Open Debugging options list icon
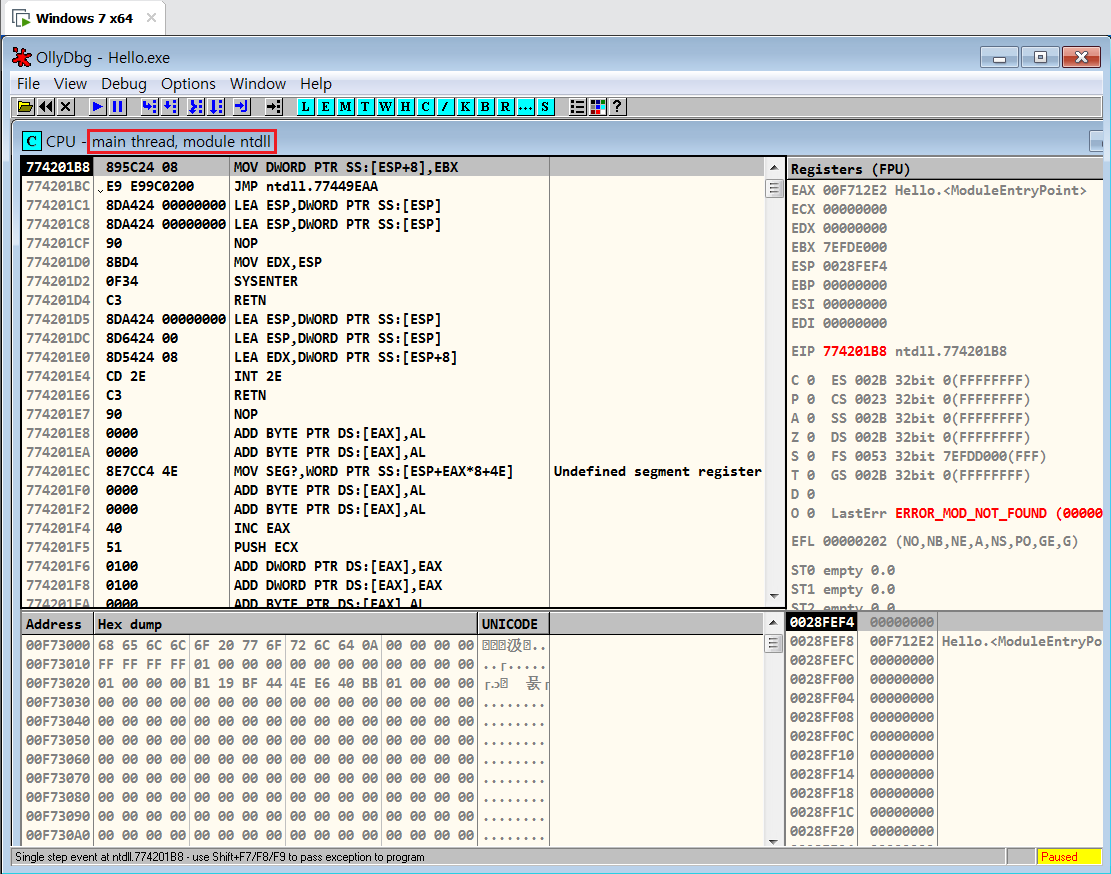1111x874 pixels. pos(577,107)
